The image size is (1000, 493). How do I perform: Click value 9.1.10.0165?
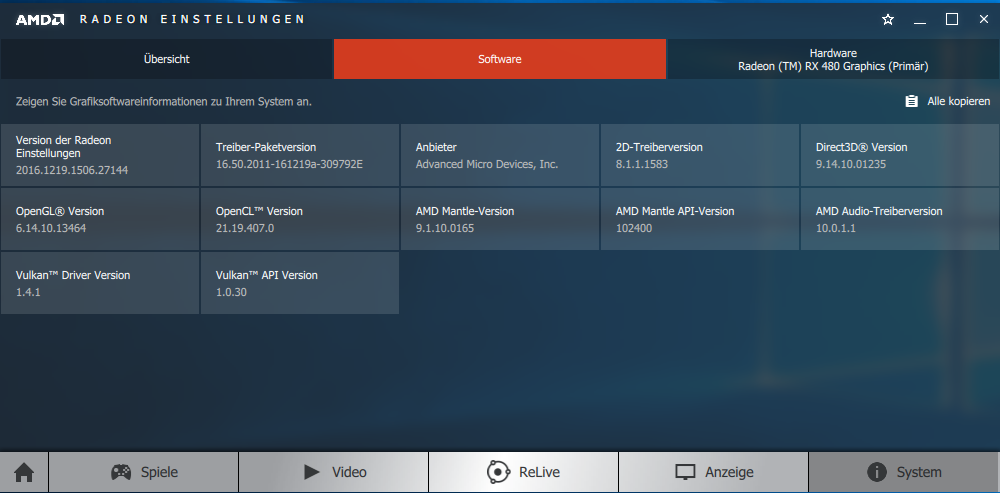445,228
